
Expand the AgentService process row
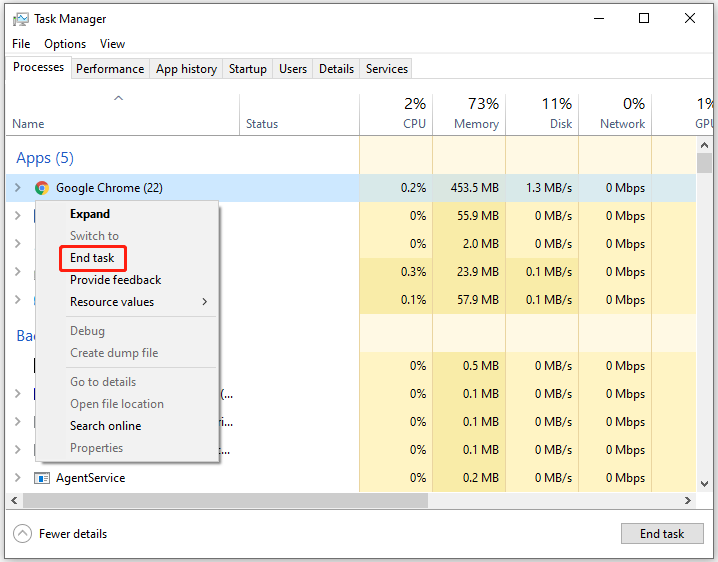click(18, 478)
